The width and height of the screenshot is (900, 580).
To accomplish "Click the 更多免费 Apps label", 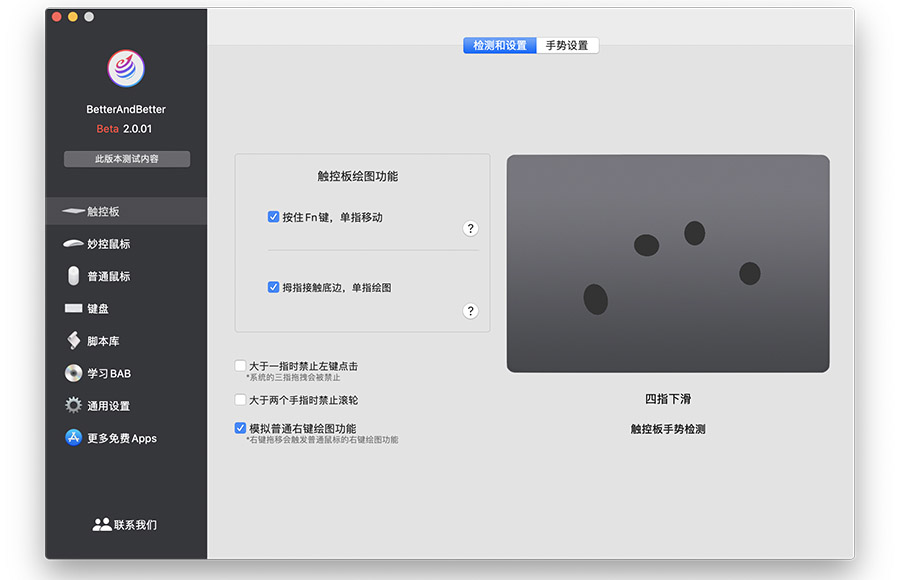I will click(x=122, y=438).
